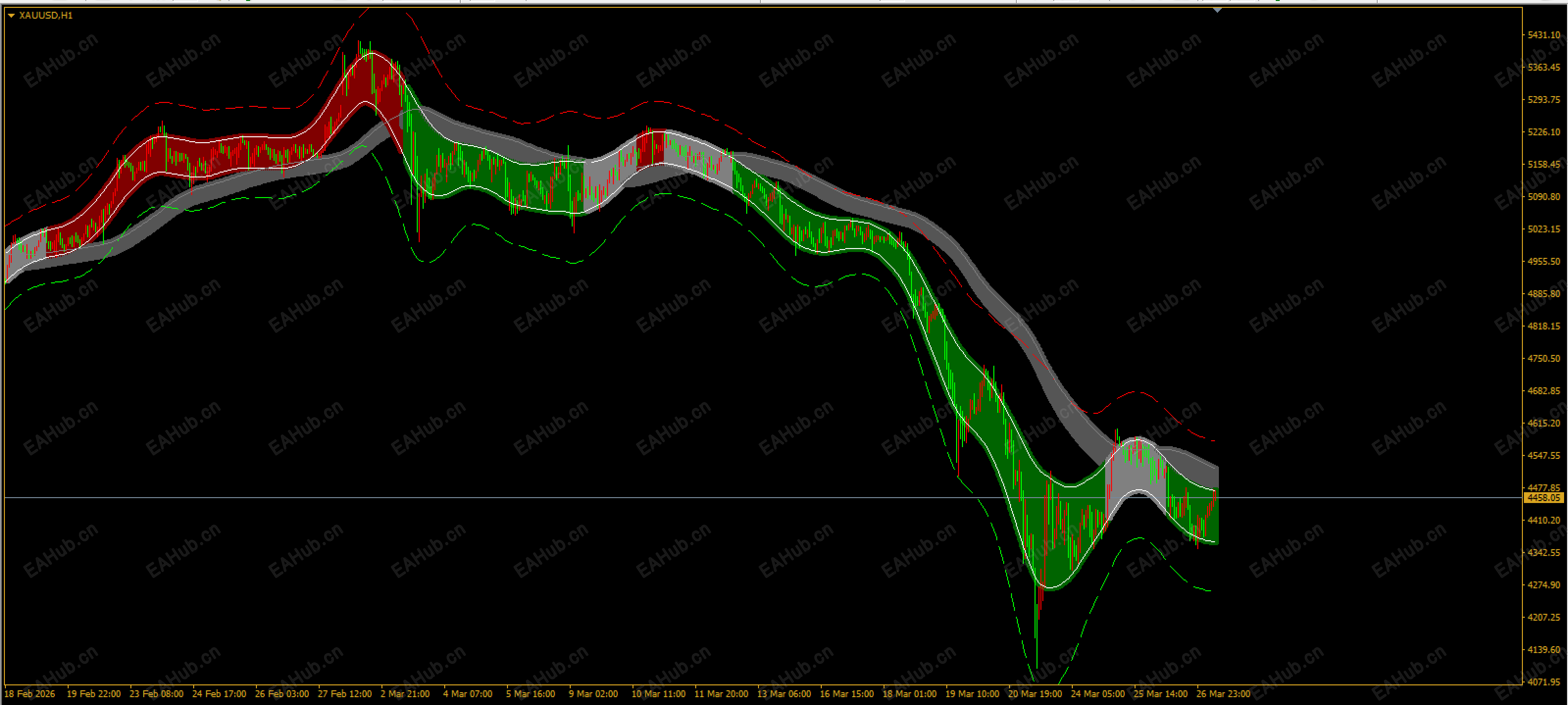This screenshot has width=1568, height=705.
Task: Click the 16 Mar 15:00 time label
Action: 846,693
